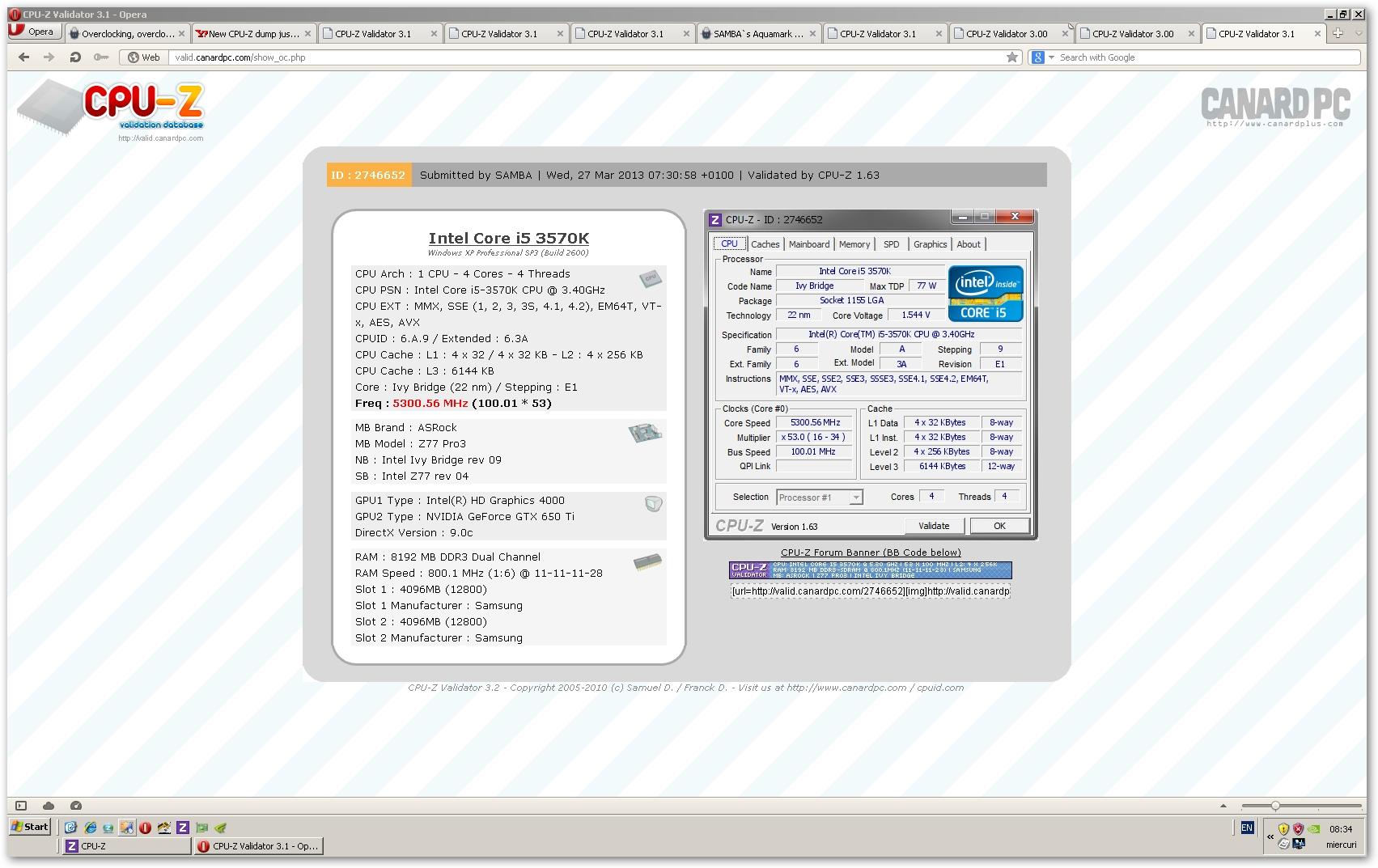Screen dimensions: 1378x868
Task: Open the closed tabs trash icon
Action: click(x=1357, y=33)
